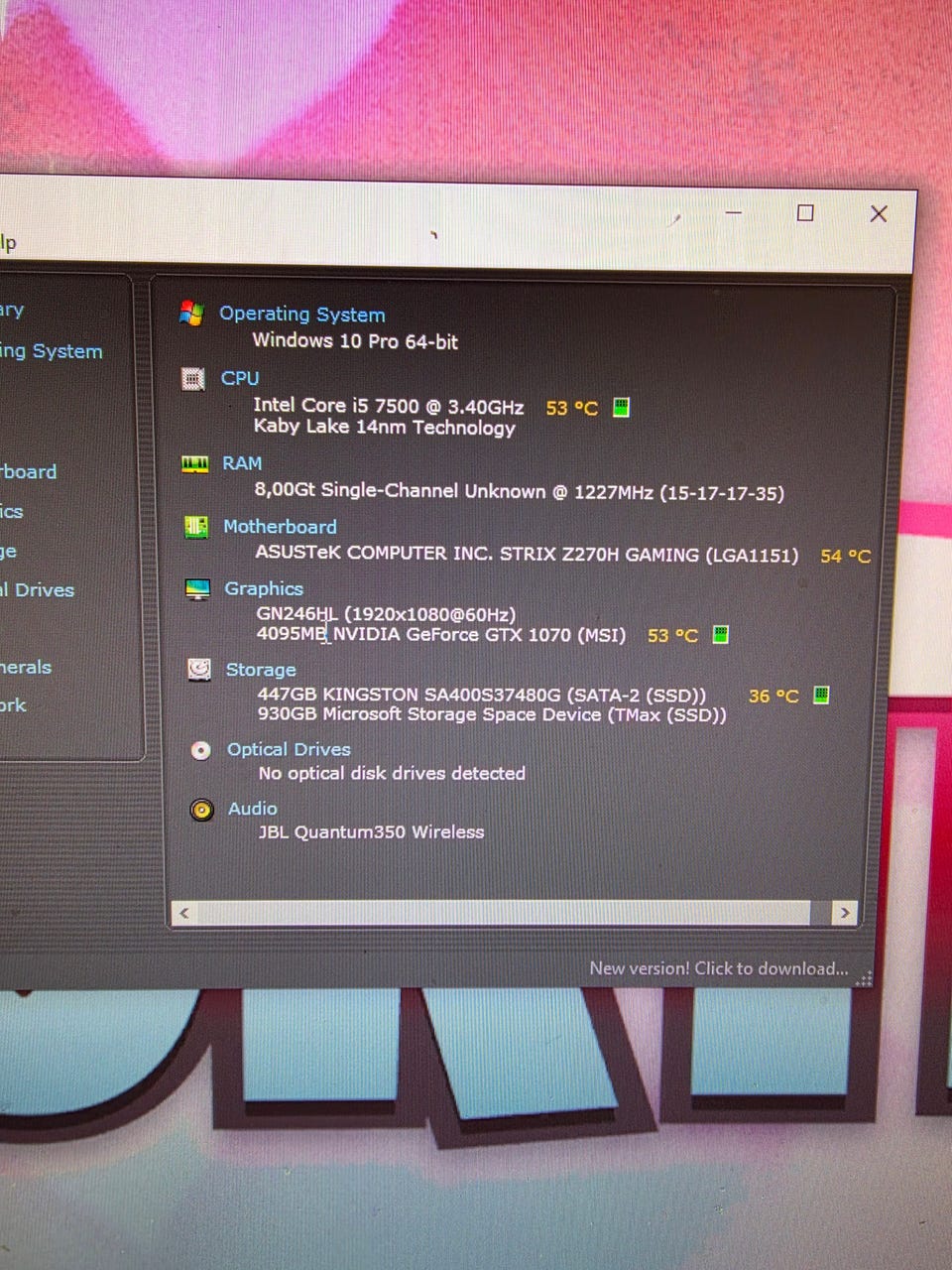Click the RAM module icon
This screenshot has width=952, height=1270.
tap(195, 464)
